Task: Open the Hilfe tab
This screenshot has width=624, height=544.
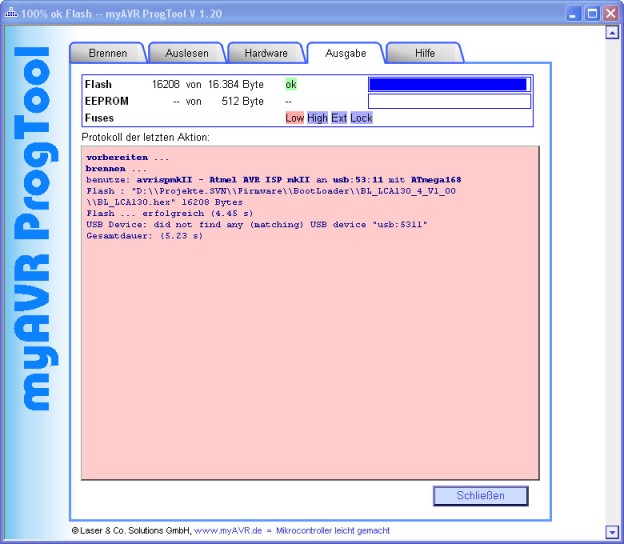Action: 425,53
